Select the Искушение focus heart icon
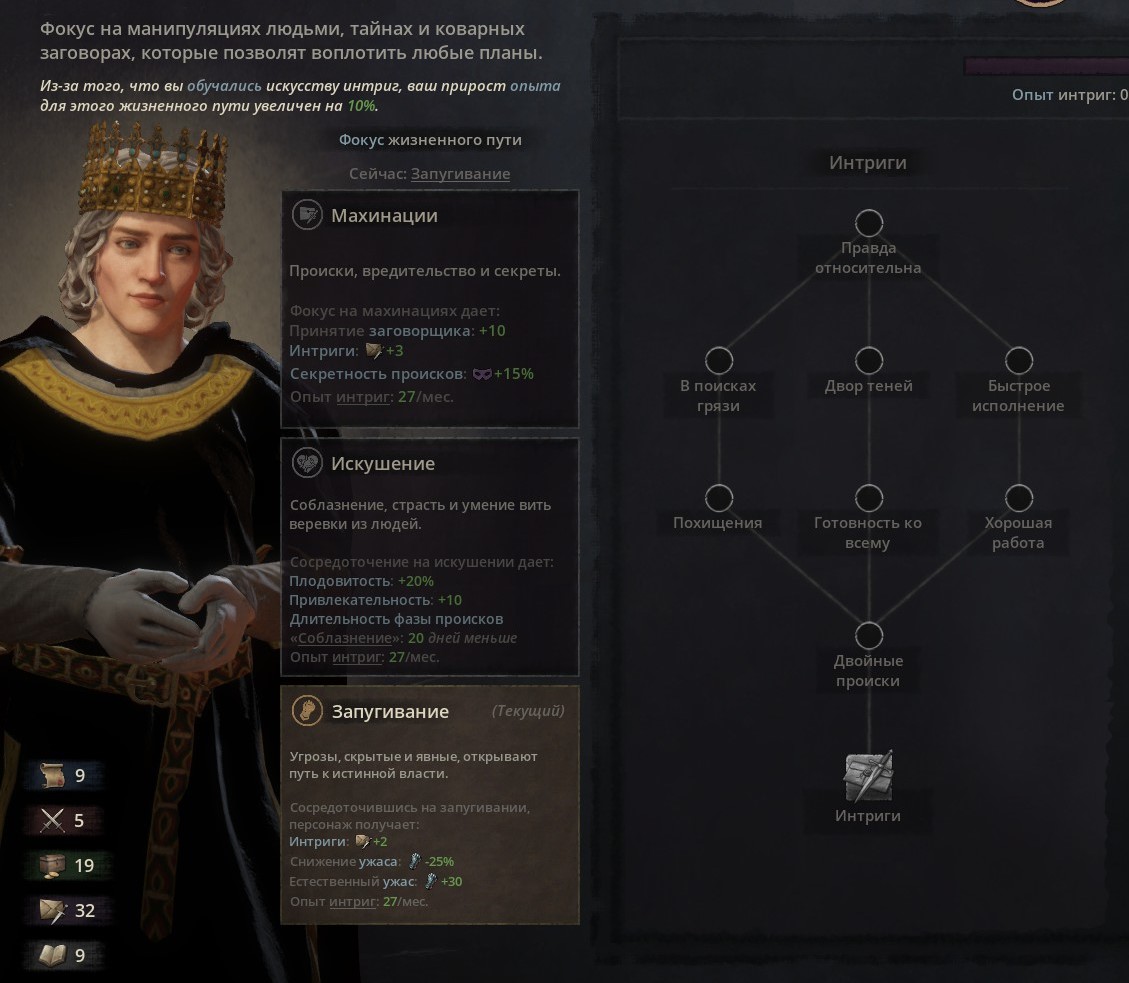This screenshot has width=1129, height=983. point(307,463)
